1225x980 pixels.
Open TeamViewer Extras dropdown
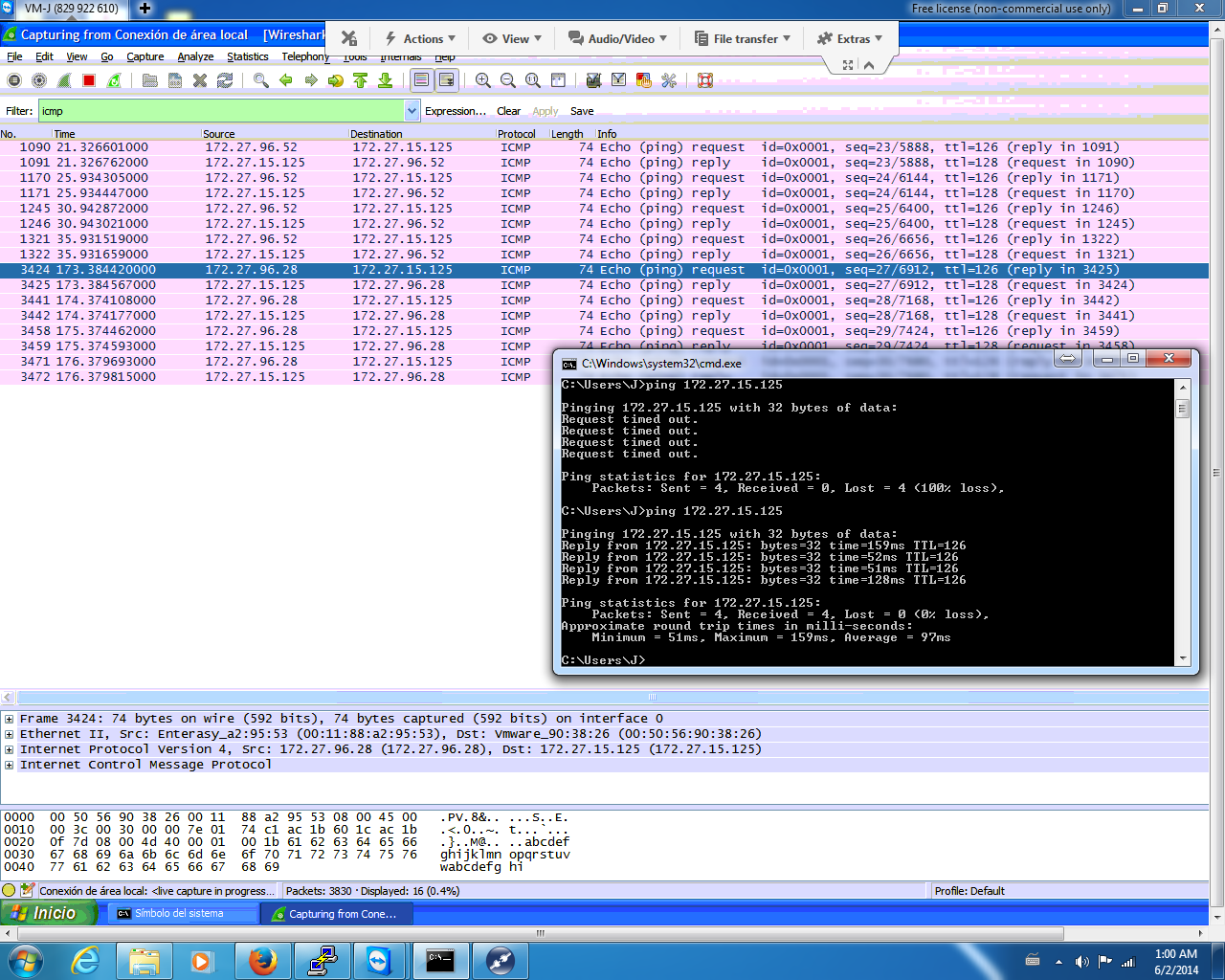[849, 38]
